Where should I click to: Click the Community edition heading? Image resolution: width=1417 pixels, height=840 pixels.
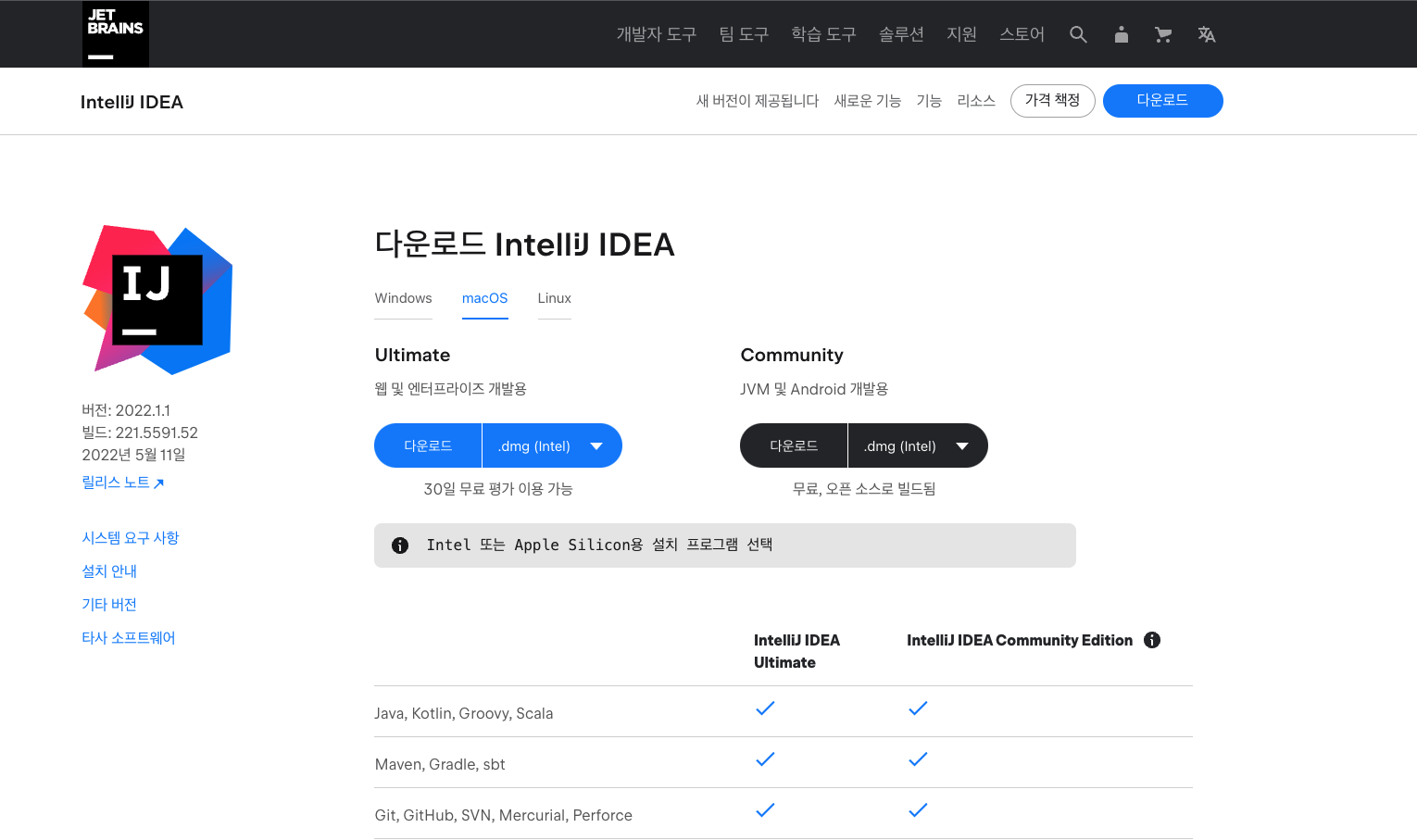[792, 355]
